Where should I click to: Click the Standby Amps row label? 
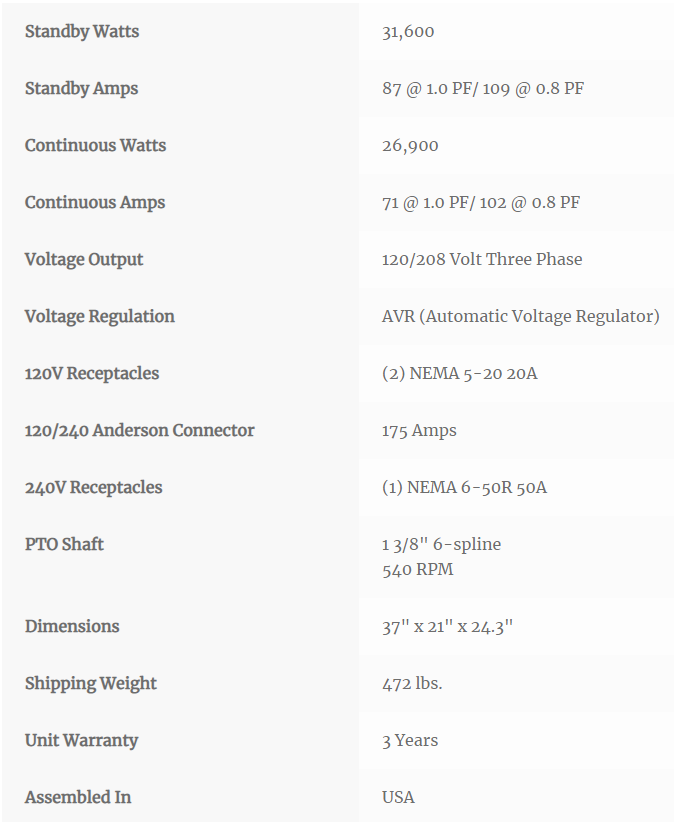point(81,89)
